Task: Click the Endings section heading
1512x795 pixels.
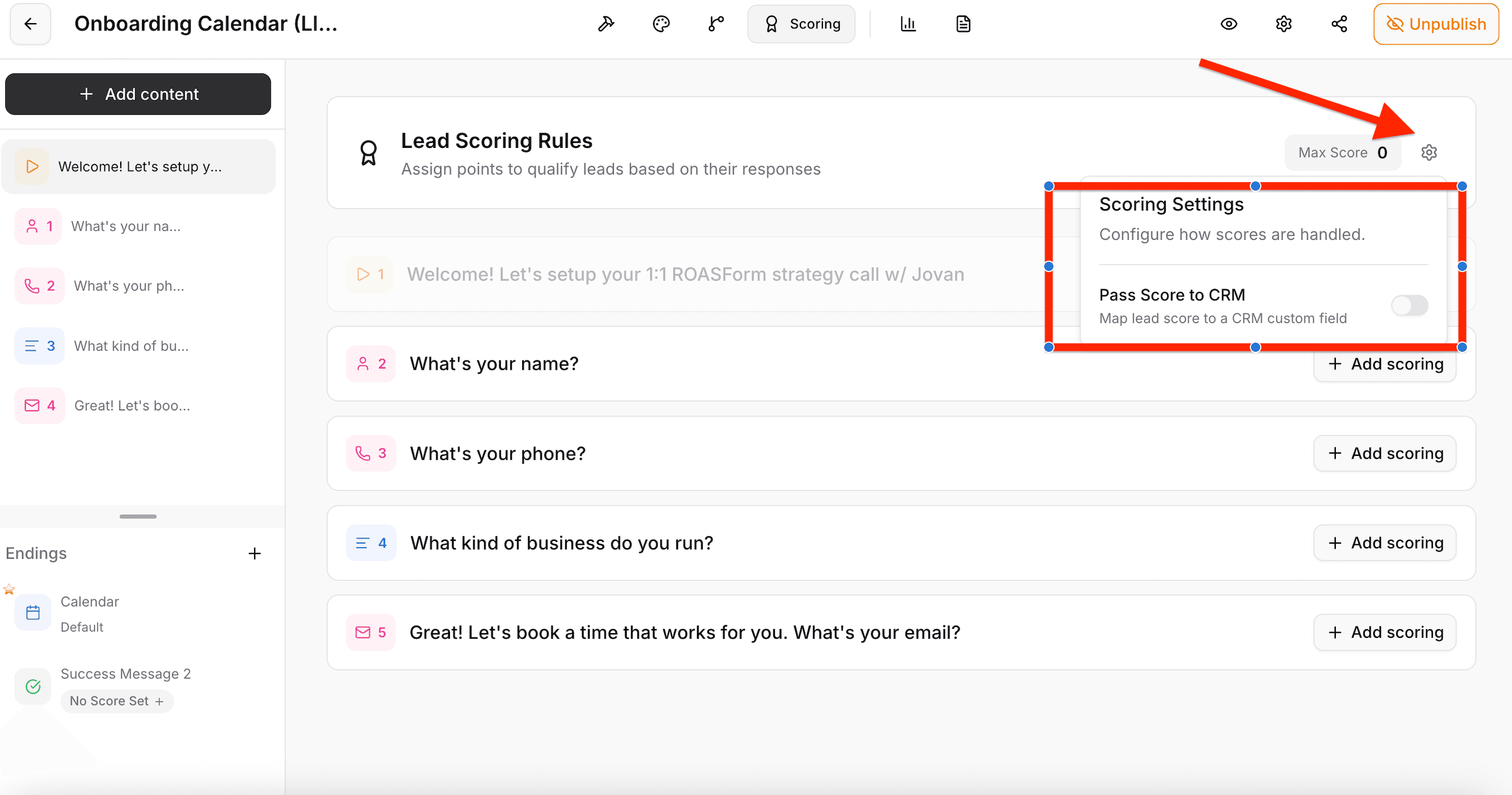Action: 36,553
